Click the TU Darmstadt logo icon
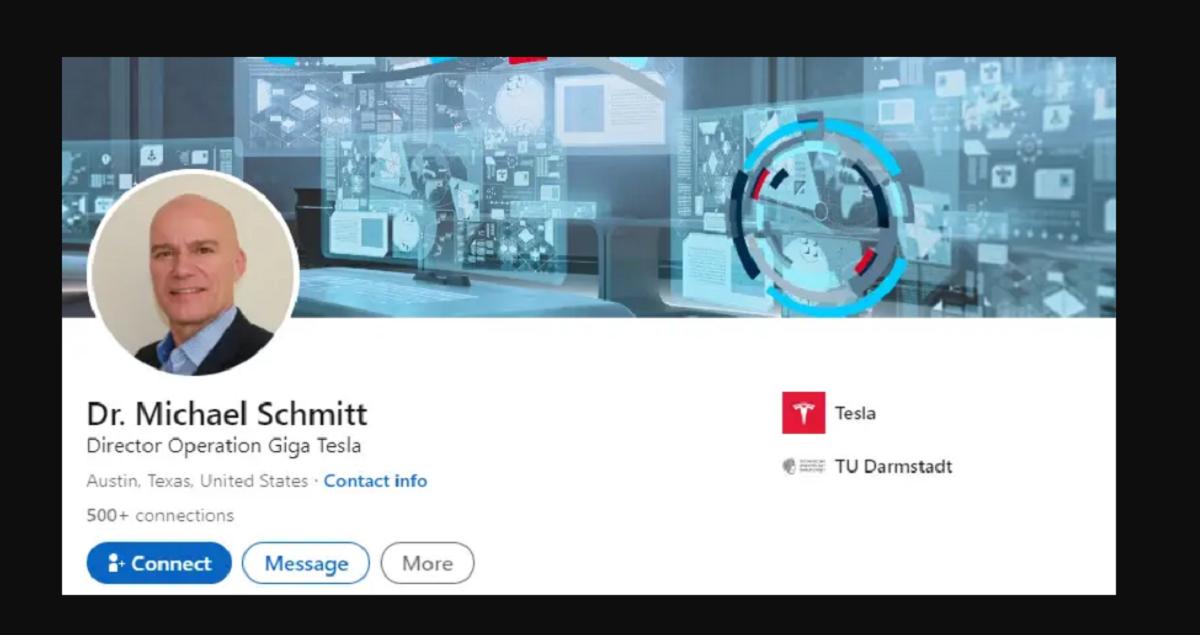Viewport: 1200px width, 640px height. pyautogui.click(x=804, y=466)
